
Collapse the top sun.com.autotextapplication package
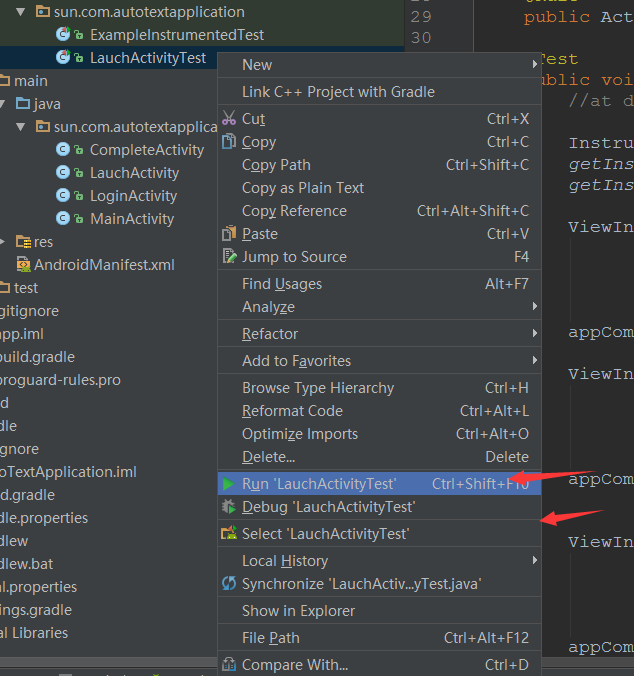click(x=20, y=12)
